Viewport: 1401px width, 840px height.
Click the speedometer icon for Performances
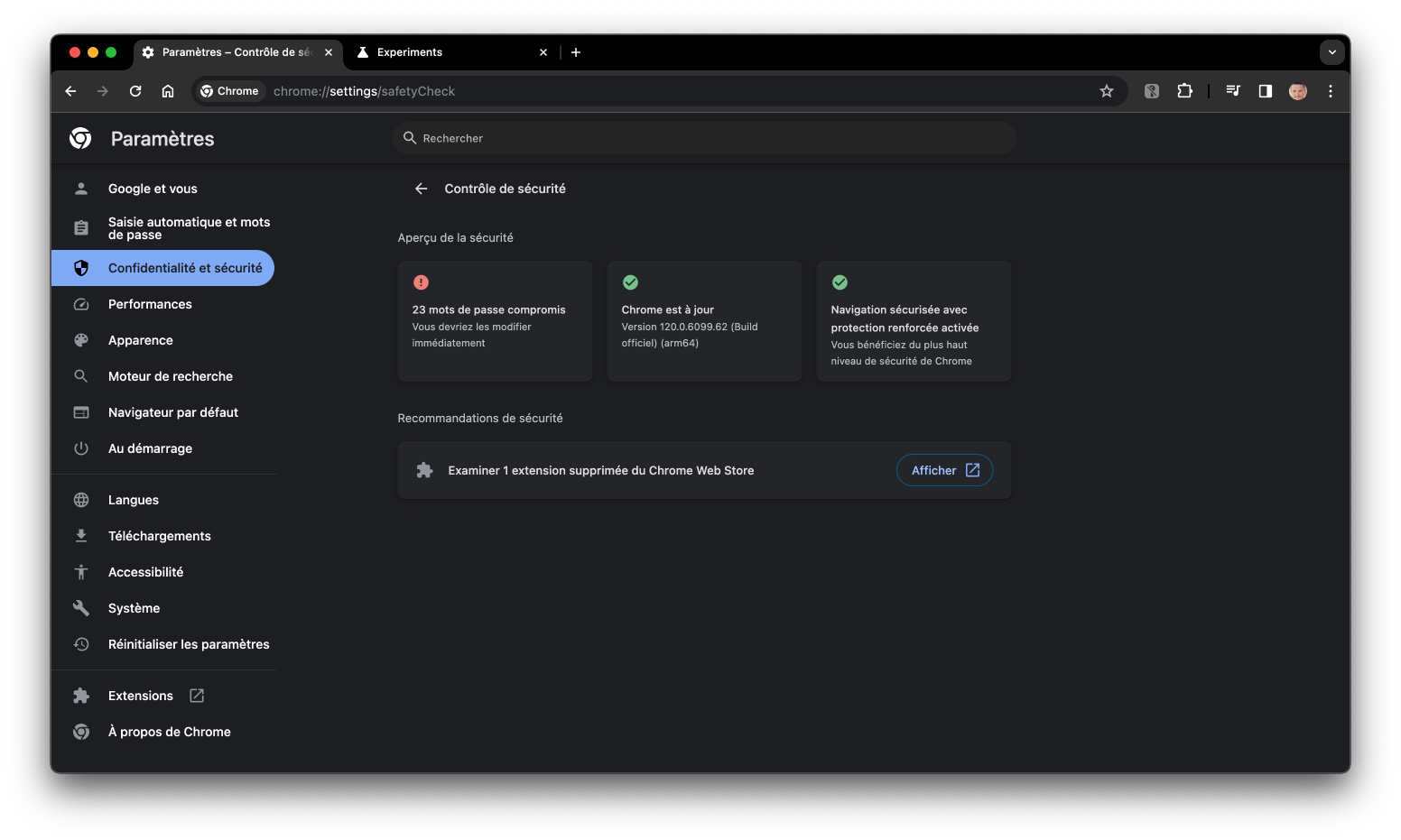pyautogui.click(x=81, y=304)
